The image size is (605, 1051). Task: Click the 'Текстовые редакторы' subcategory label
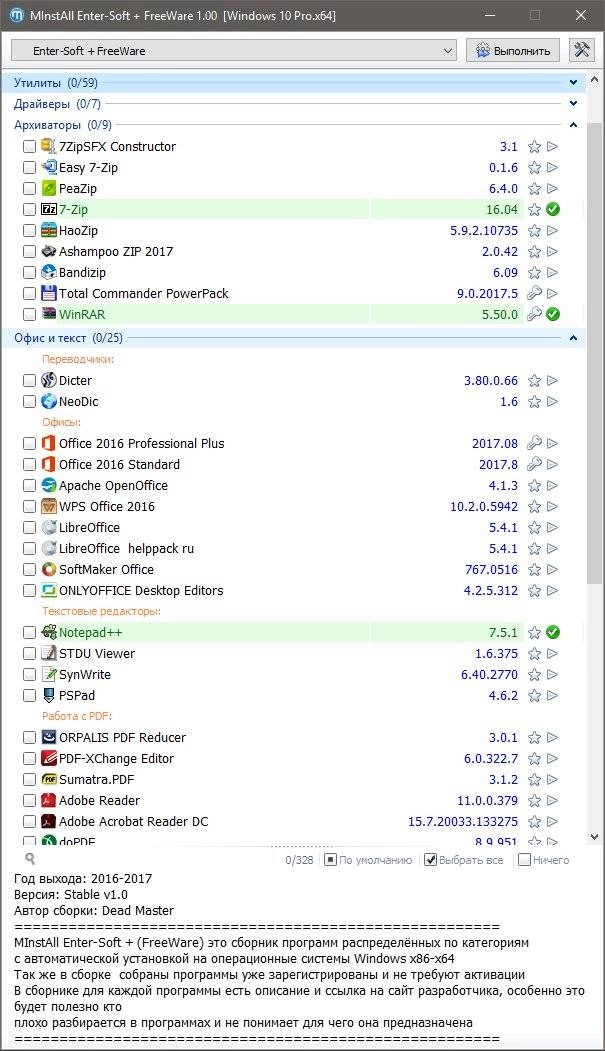click(x=101, y=611)
